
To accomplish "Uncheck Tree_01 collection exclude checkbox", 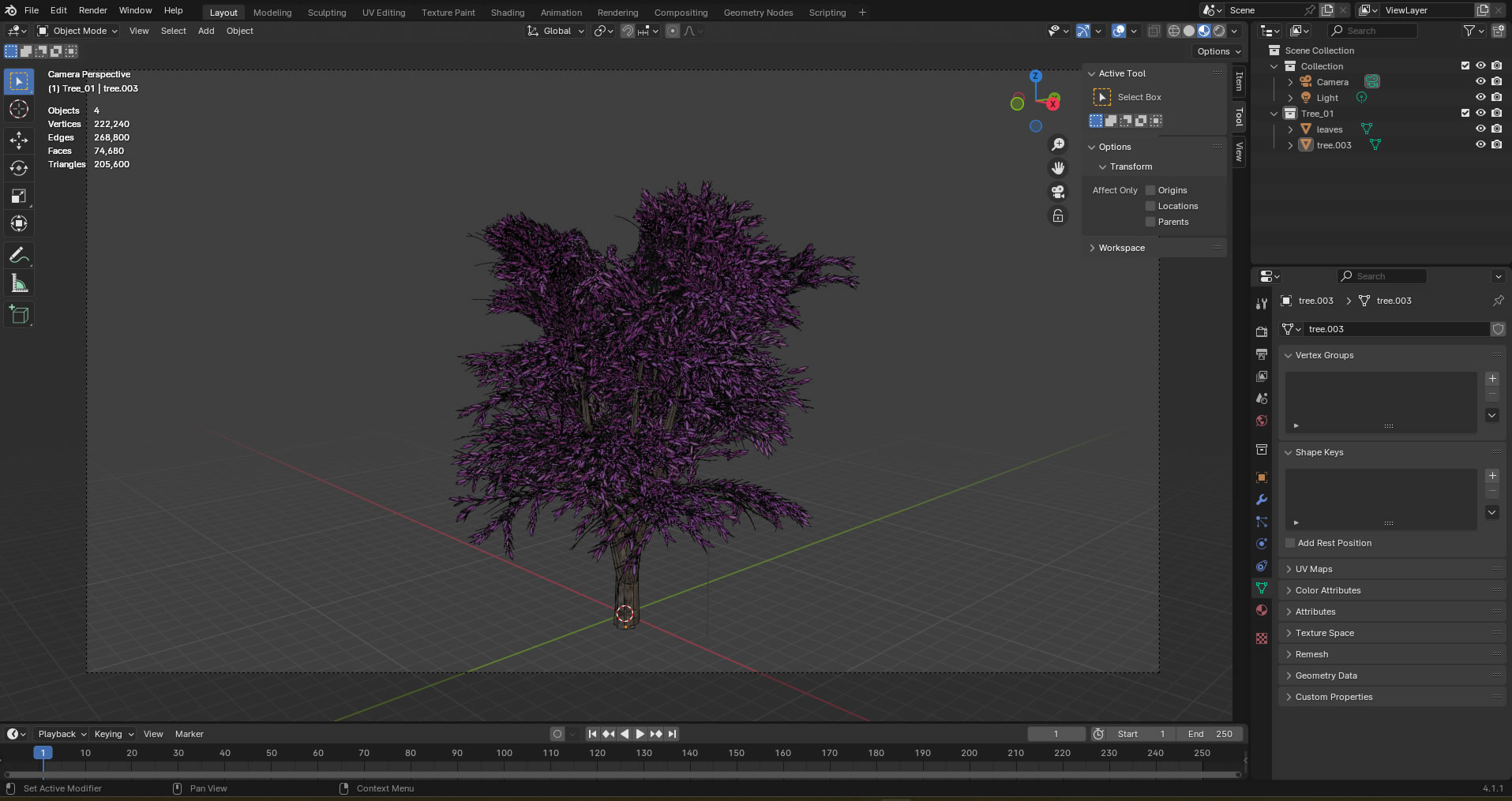I will coord(1465,113).
